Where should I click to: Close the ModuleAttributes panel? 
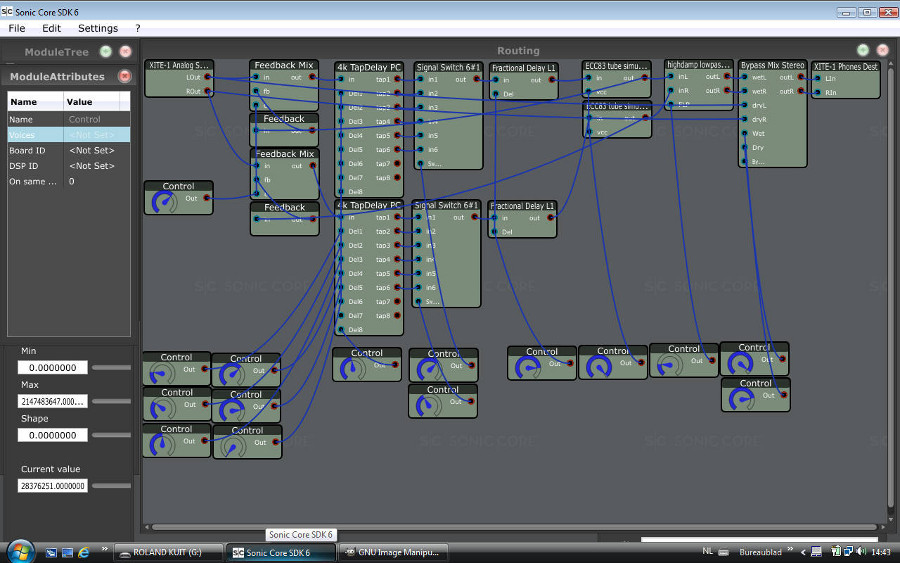pyautogui.click(x=124, y=76)
